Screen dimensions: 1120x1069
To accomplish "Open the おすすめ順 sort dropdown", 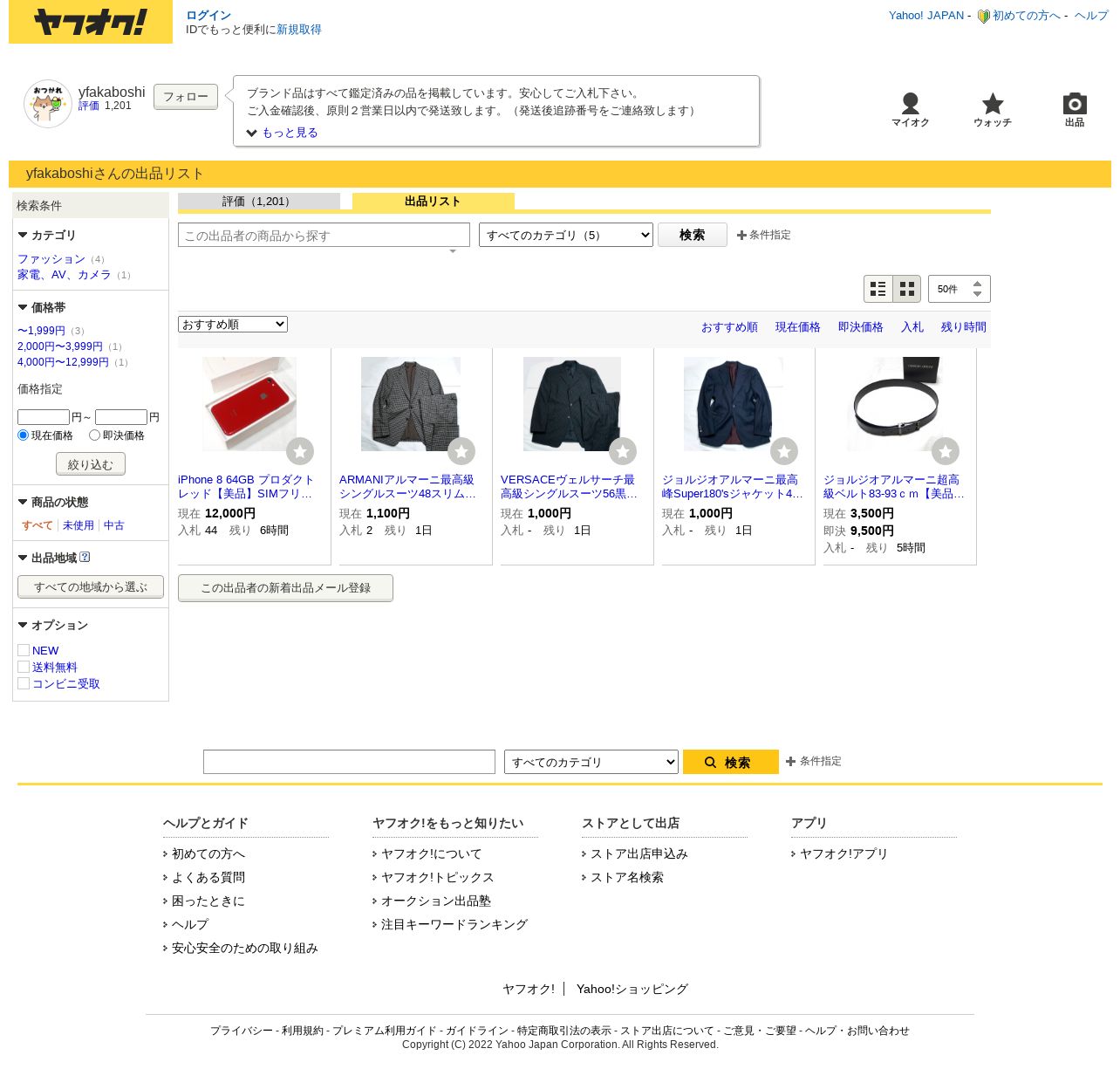I will 233,325.
